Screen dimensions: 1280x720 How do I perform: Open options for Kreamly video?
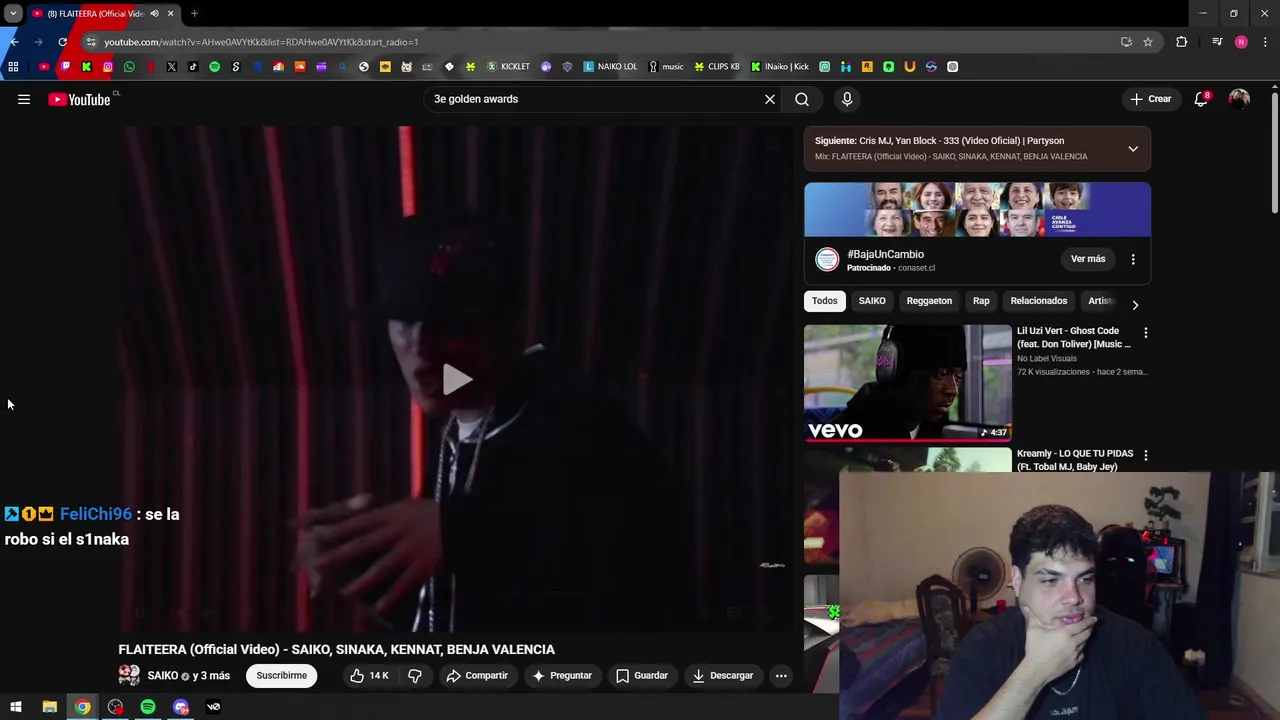[x=1146, y=455]
